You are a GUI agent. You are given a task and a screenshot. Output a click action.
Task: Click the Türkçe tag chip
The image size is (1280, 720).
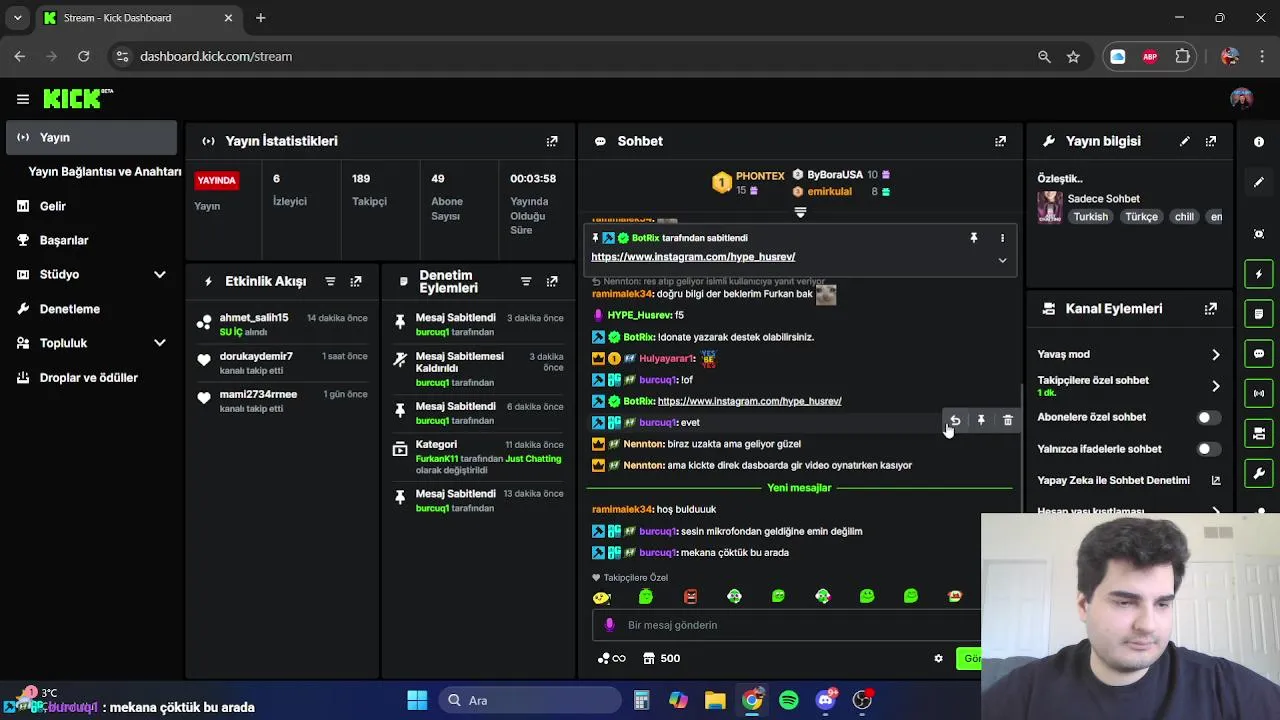point(1141,217)
